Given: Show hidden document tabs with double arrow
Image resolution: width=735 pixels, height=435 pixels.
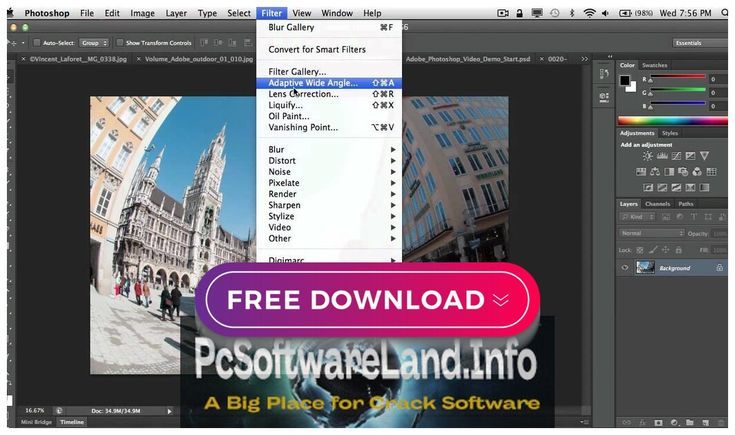Looking at the screenshot, I should (584, 59).
